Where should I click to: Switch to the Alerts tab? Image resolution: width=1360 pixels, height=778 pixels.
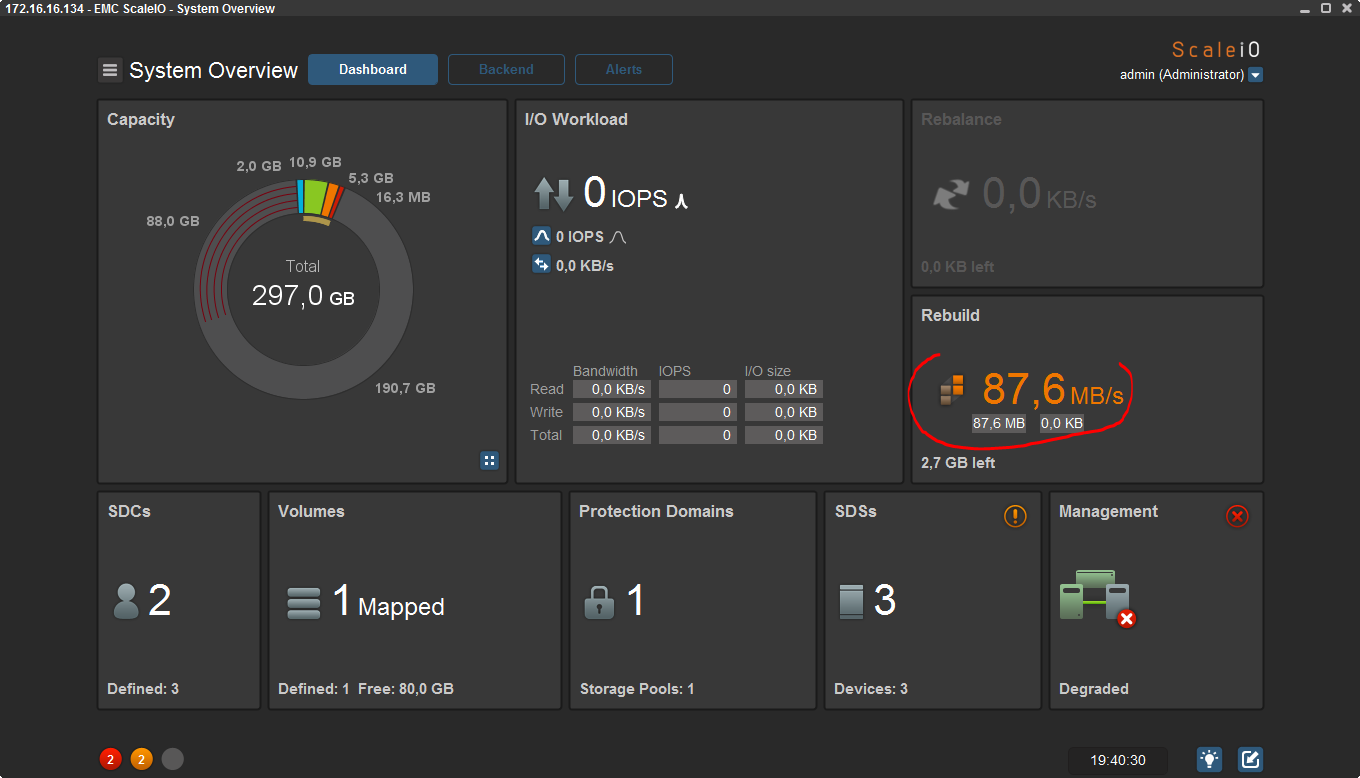(x=624, y=70)
